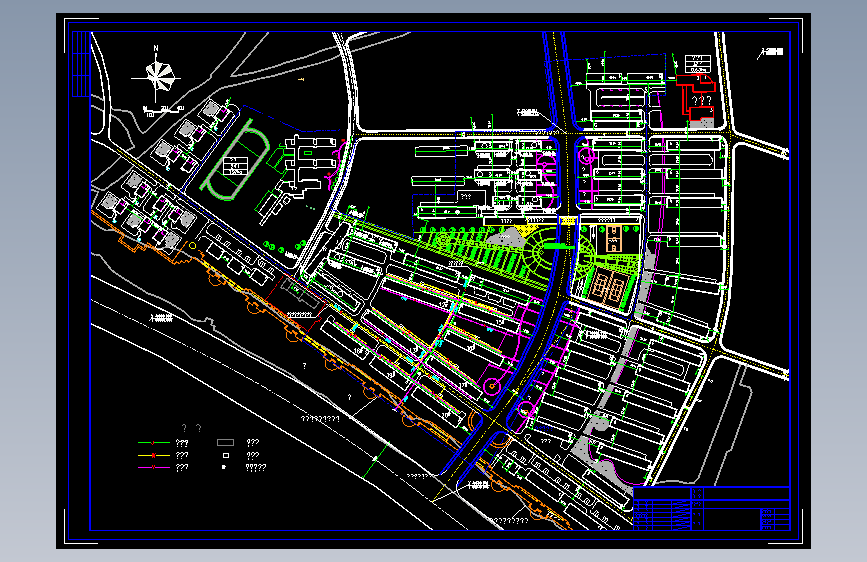Click the scale bar below the compass
This screenshot has width=867, height=562.
coord(164,111)
